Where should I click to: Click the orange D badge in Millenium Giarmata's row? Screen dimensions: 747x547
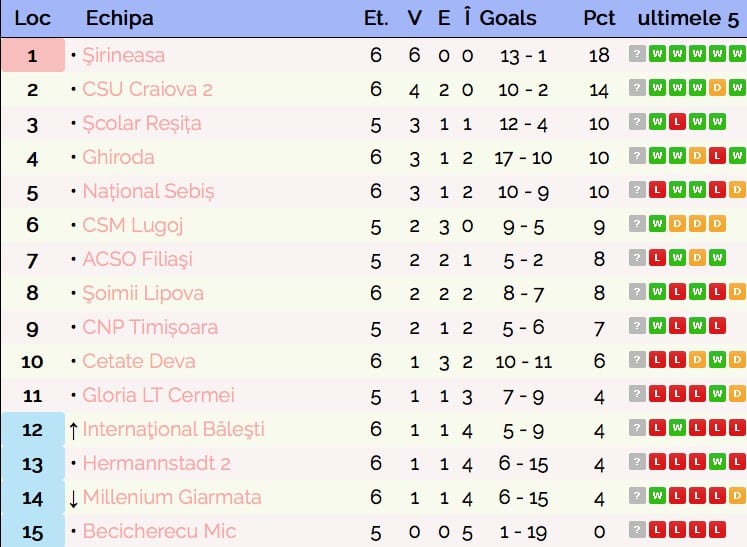[x=737, y=497]
